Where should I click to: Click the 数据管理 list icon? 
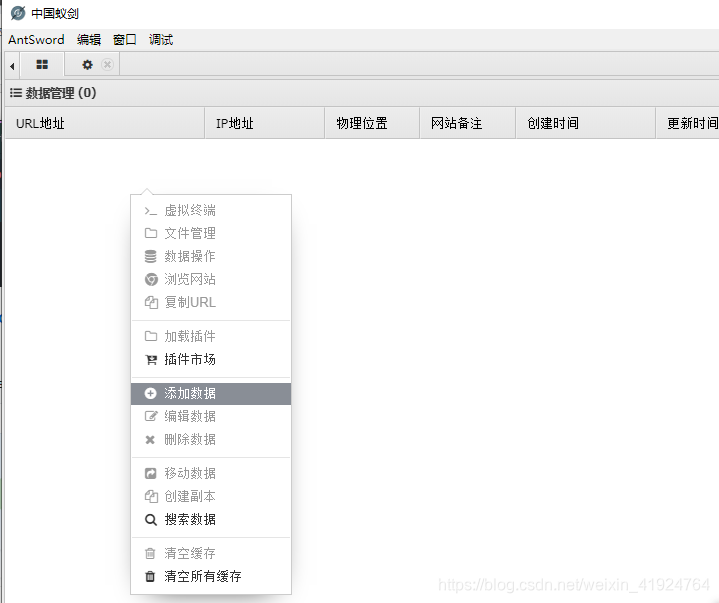pyautogui.click(x=16, y=93)
